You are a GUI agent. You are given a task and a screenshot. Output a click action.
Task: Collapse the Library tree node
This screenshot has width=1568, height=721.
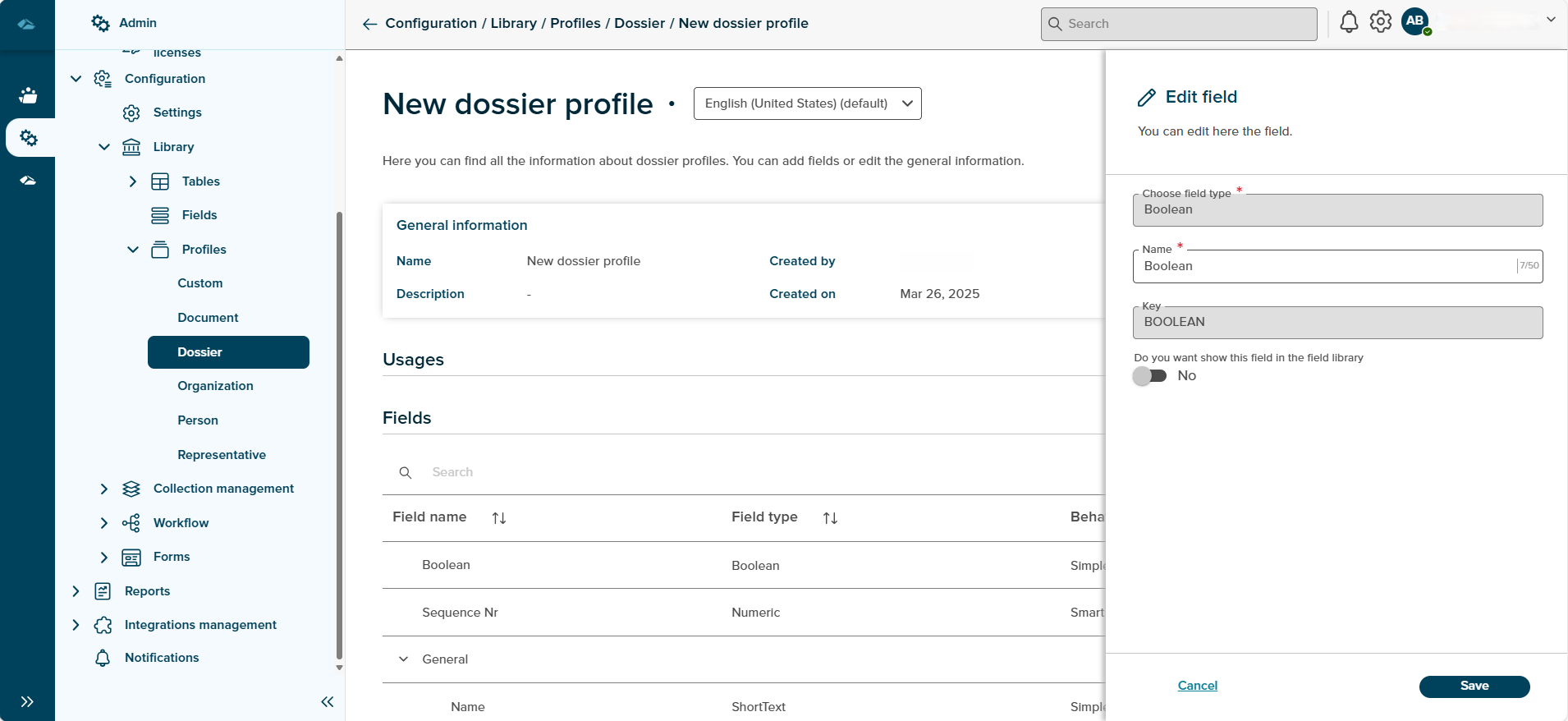pos(104,147)
